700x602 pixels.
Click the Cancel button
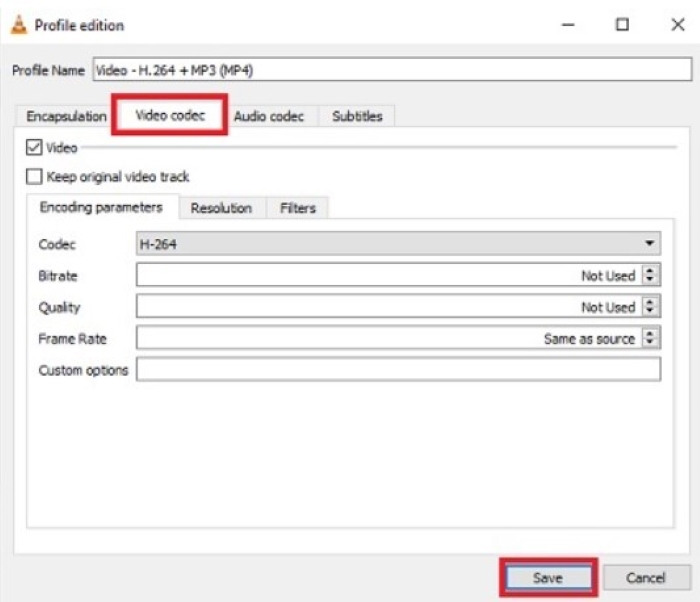[x=645, y=578]
